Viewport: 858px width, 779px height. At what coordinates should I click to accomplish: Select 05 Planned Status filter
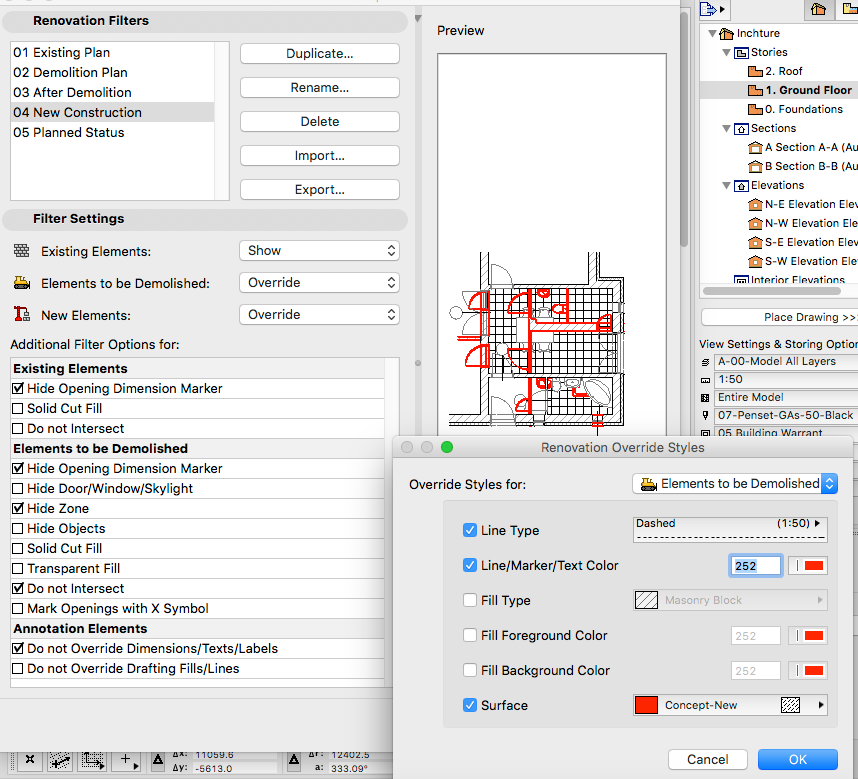113,132
